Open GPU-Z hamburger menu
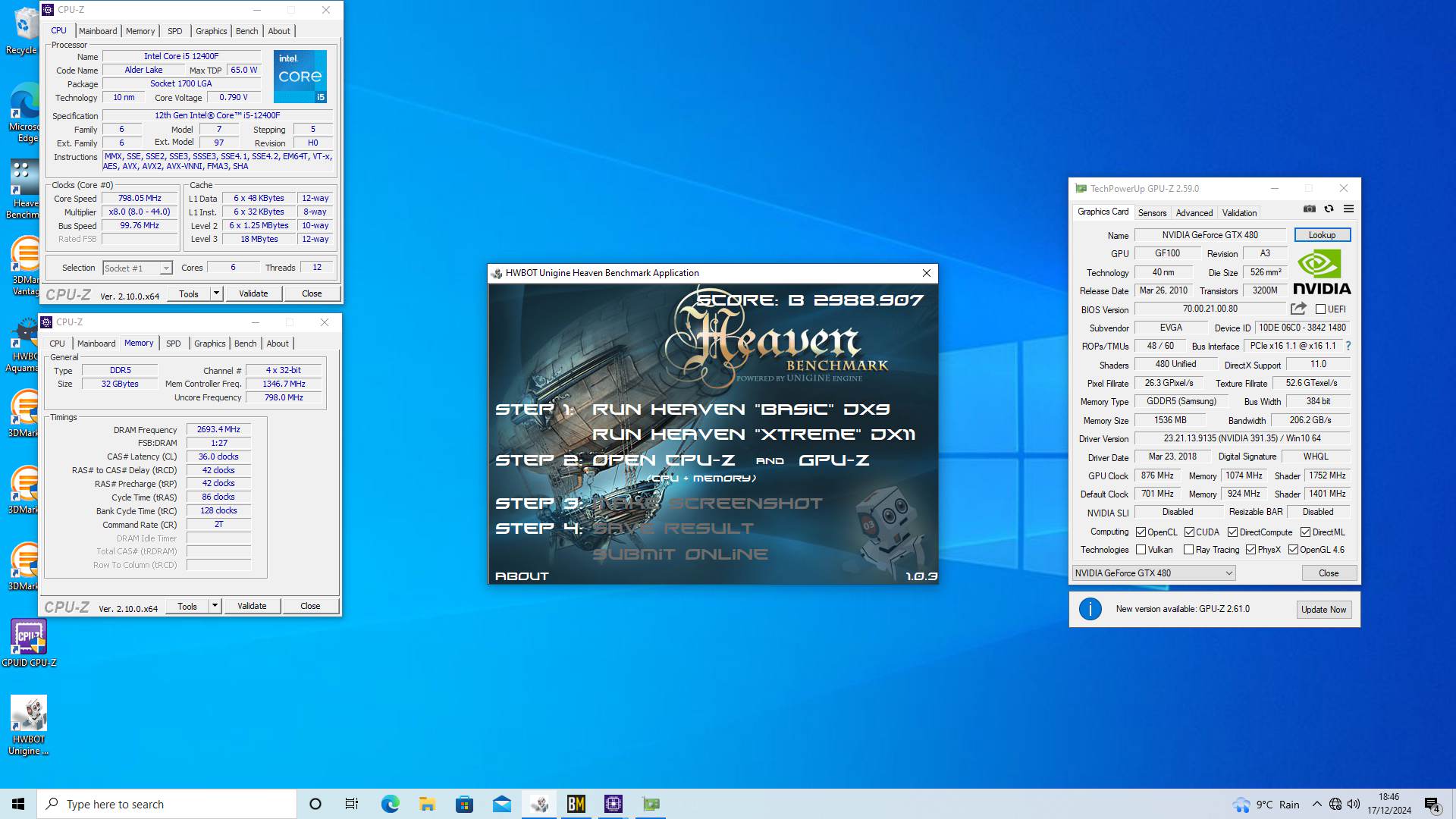 point(1348,209)
